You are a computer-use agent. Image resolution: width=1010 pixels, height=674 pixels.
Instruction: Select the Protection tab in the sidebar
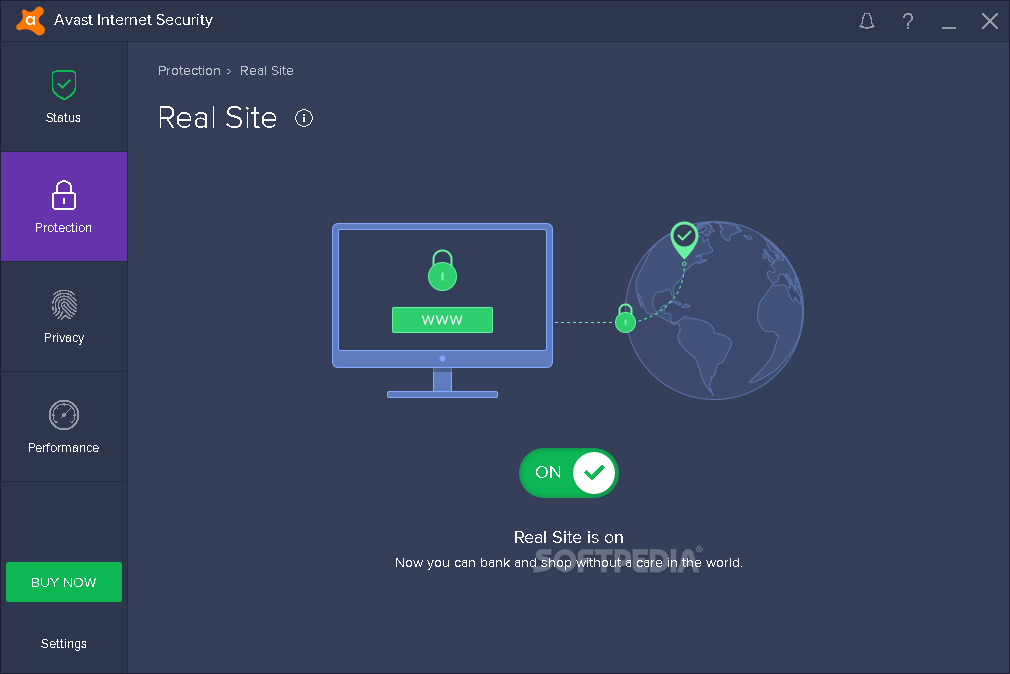click(x=64, y=207)
